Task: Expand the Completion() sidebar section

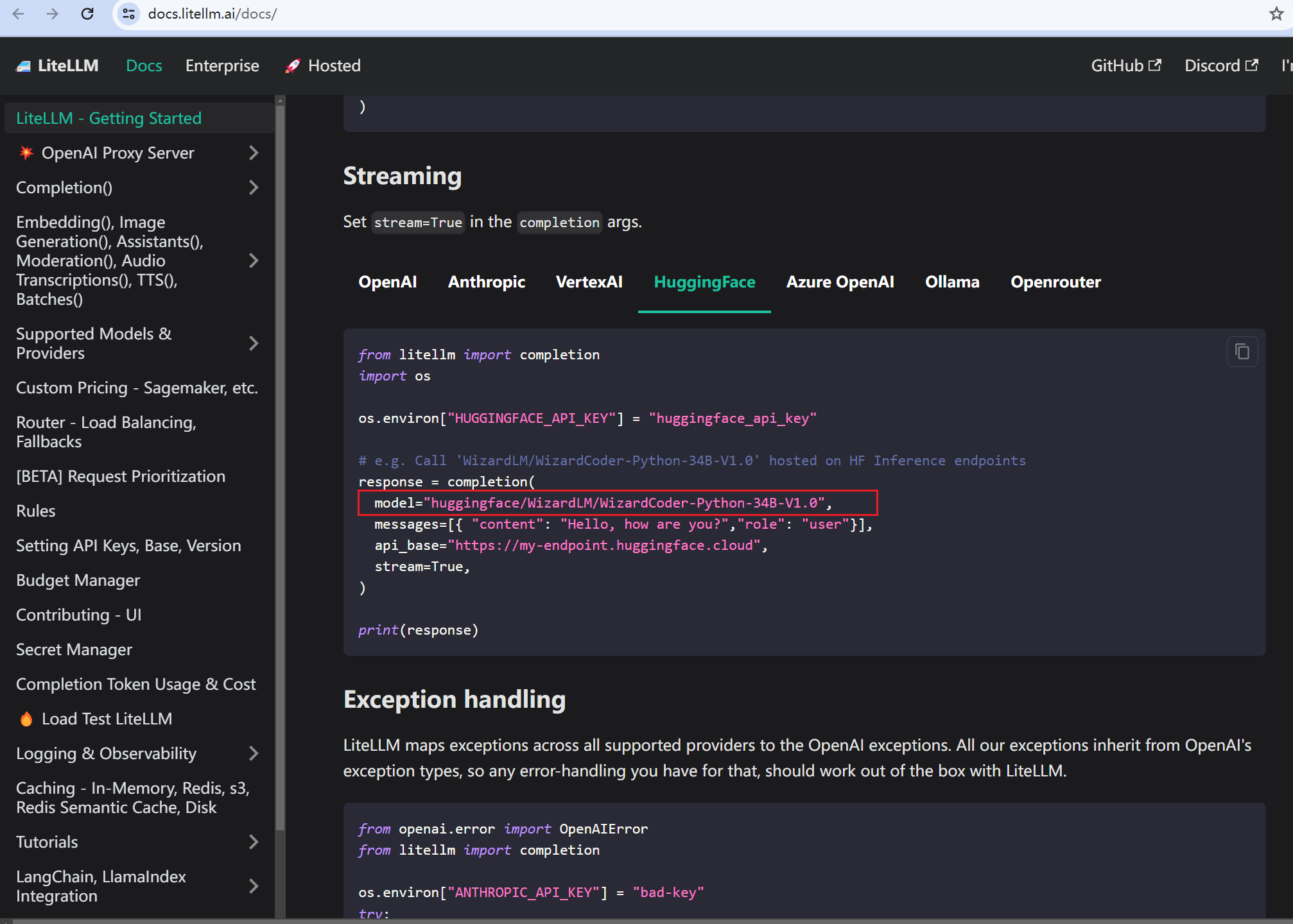Action: click(x=254, y=187)
